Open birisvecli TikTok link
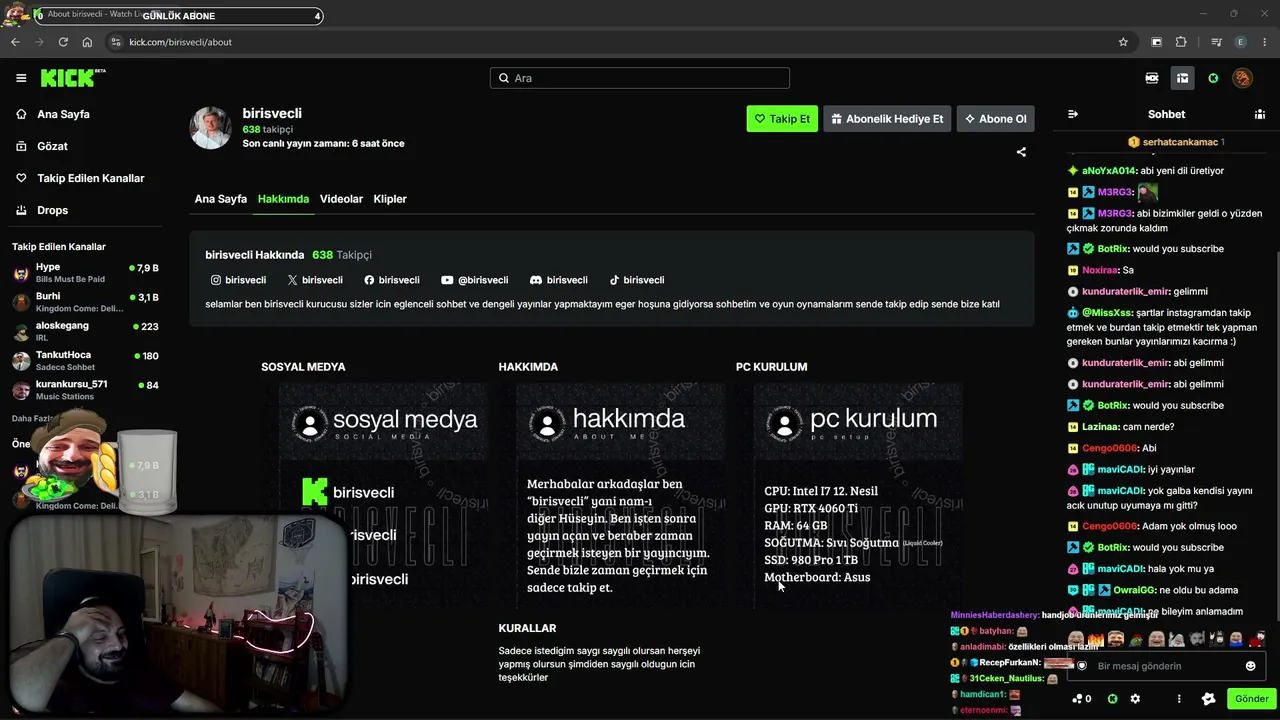 point(637,280)
